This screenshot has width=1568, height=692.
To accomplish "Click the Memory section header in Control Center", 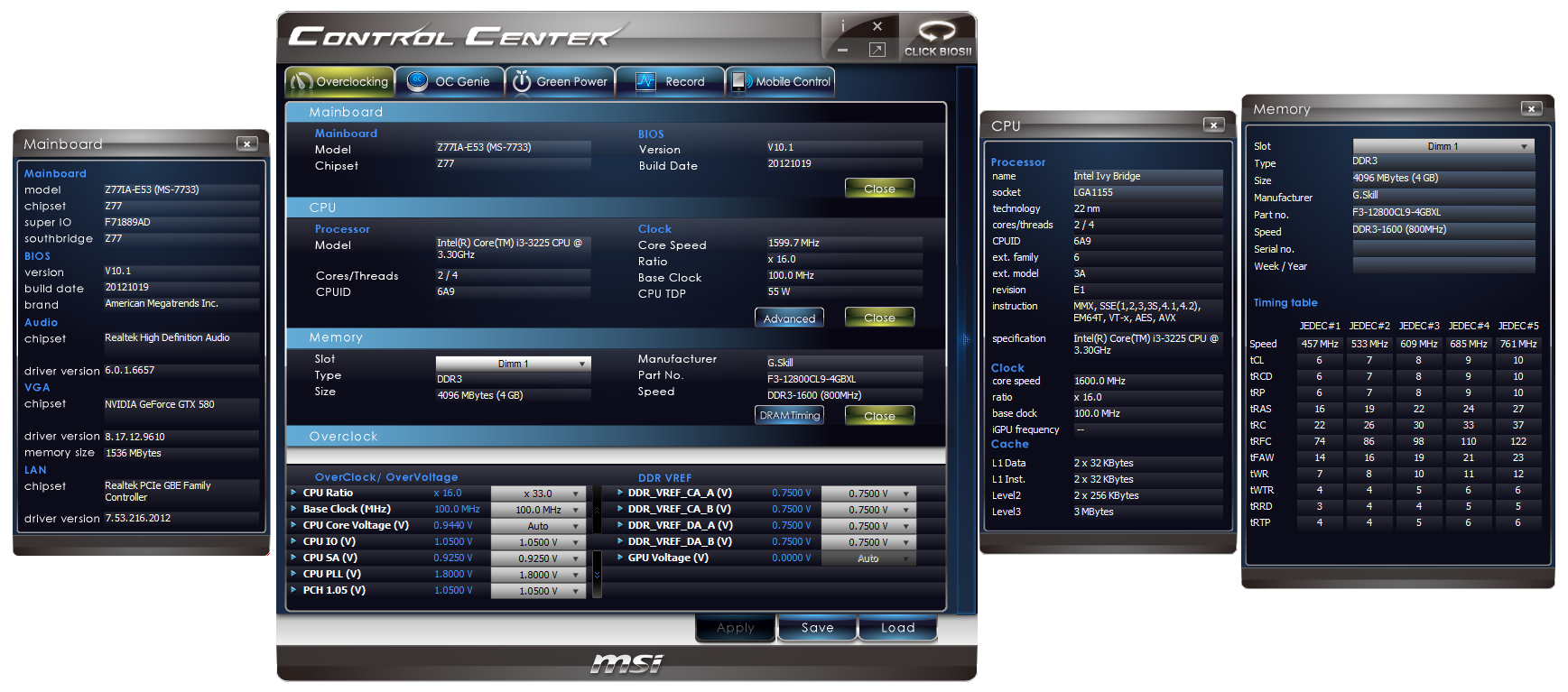I will pyautogui.click(x=616, y=337).
